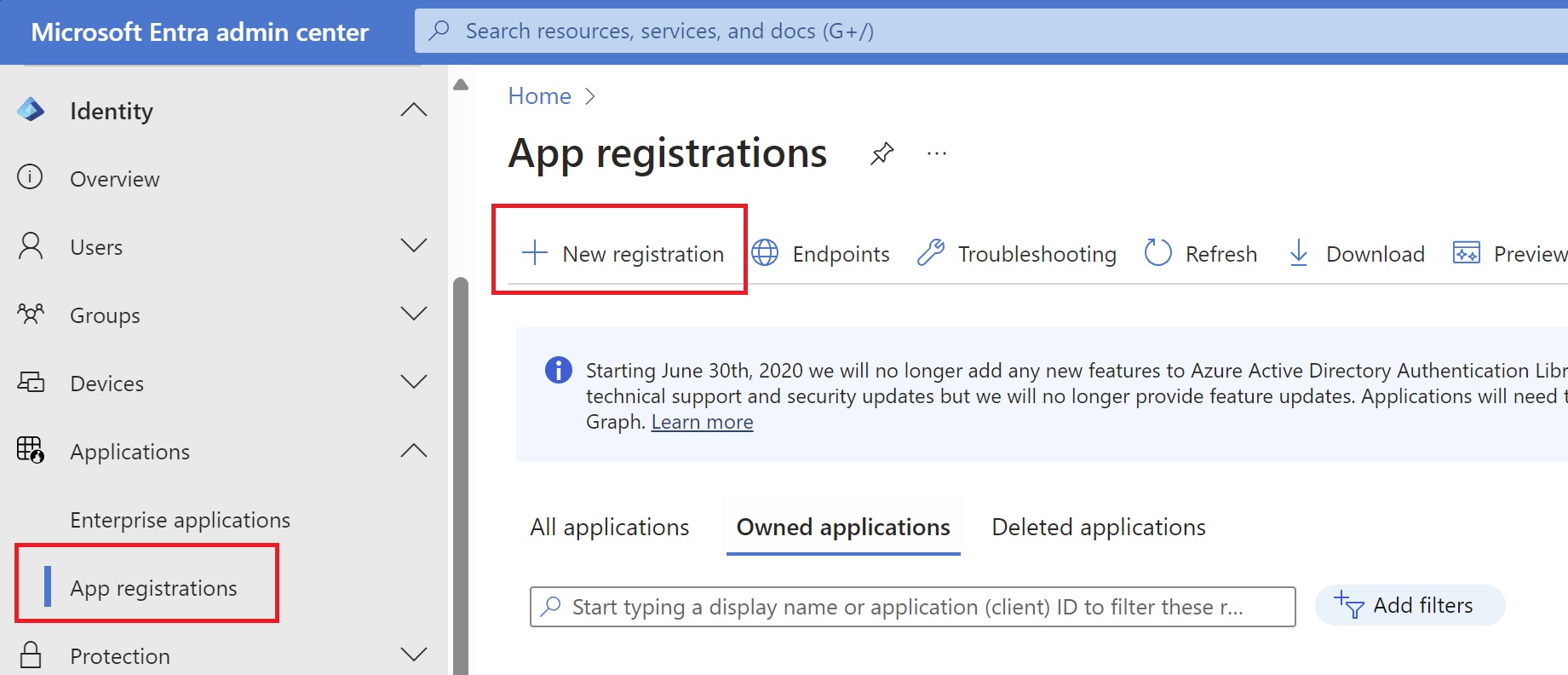Click the Protection label in sidebar
The height and width of the screenshot is (675, 1568).
[120, 656]
